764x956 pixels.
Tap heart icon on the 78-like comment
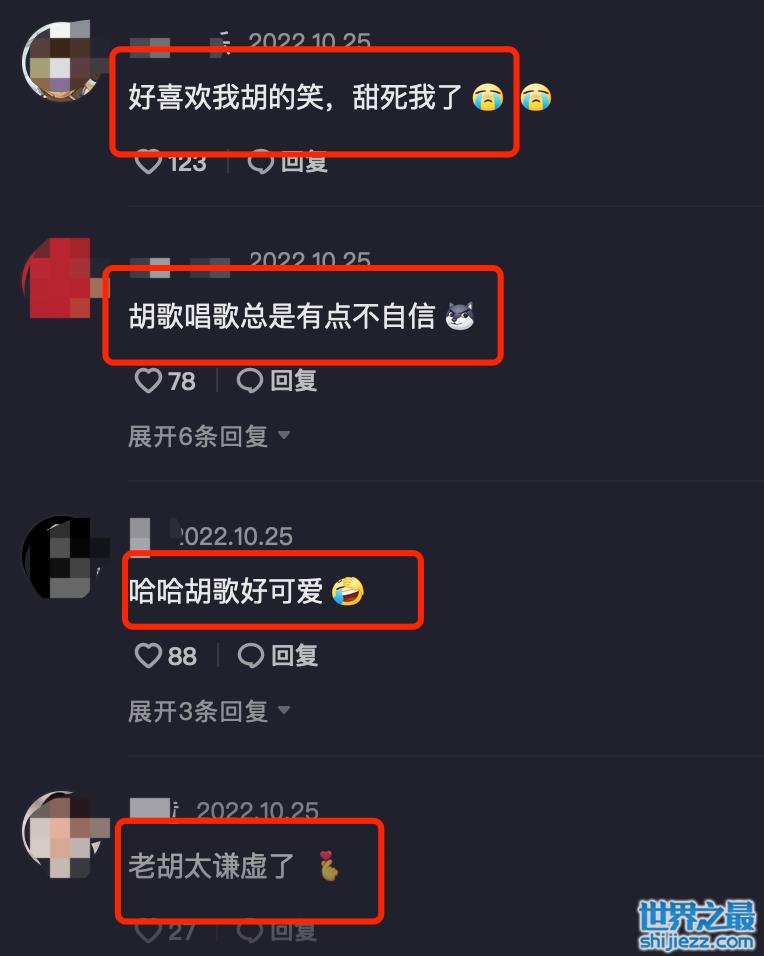point(148,381)
